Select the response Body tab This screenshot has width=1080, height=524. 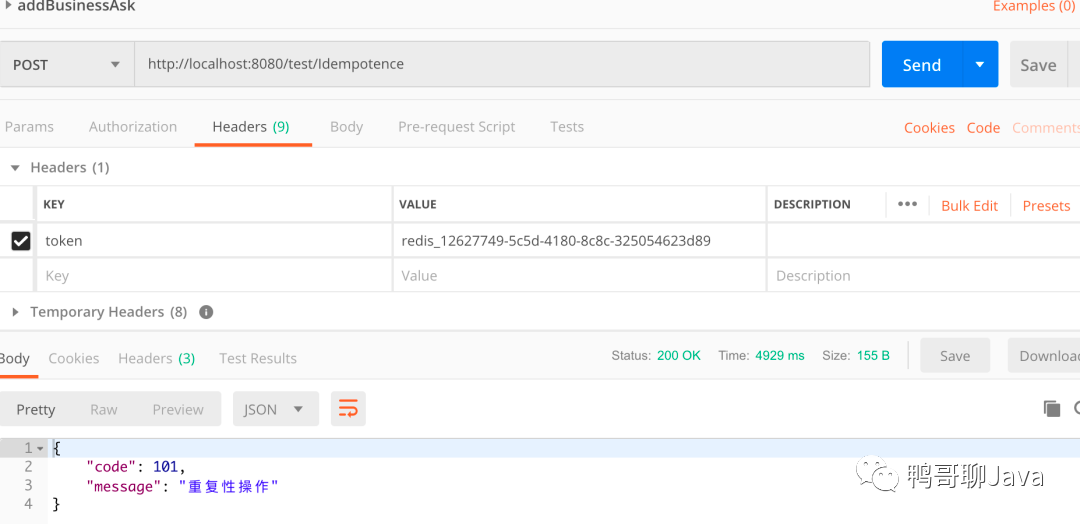click(x=14, y=358)
